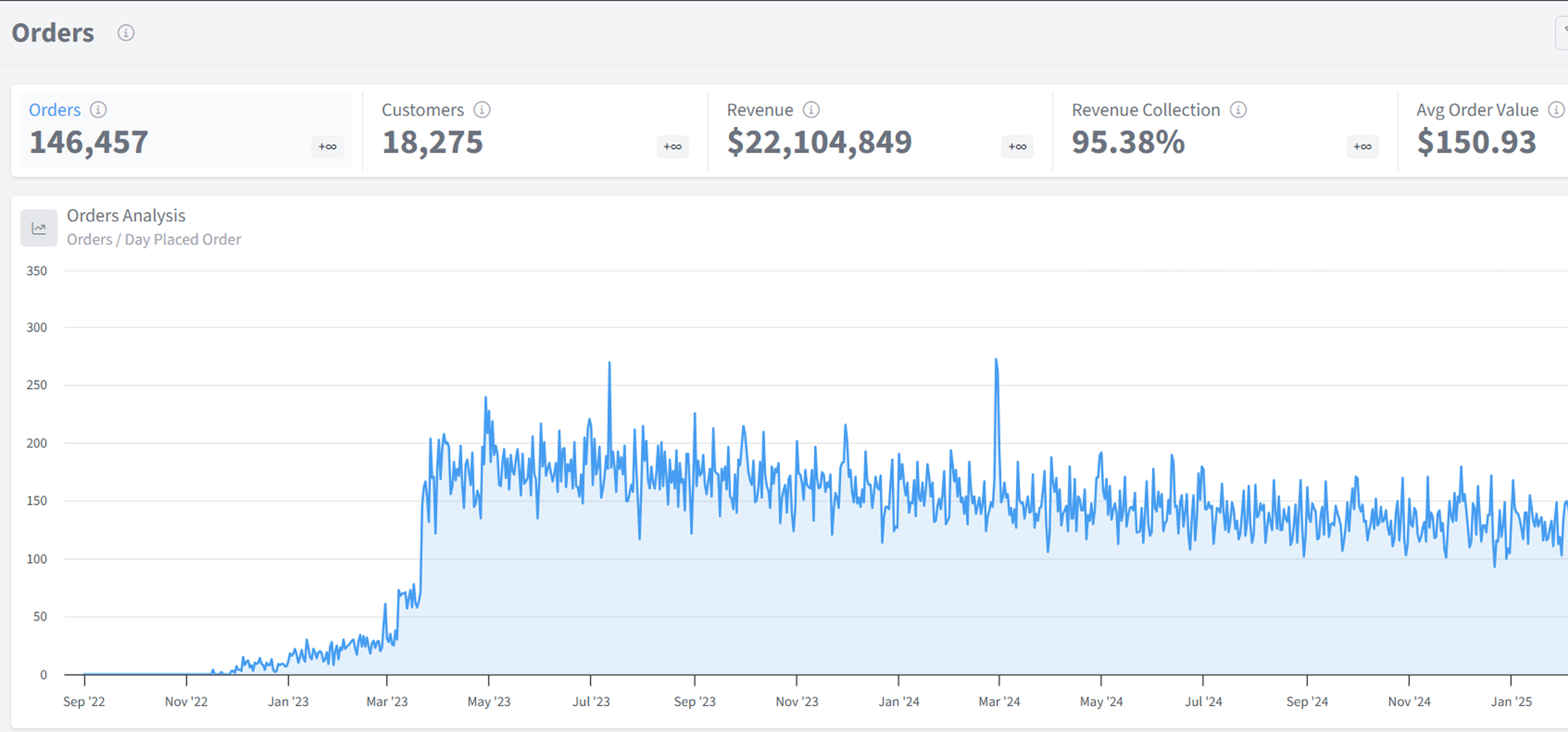The image size is (1568, 732).
Task: Click the info icon next to Orders metric
Action: (98, 110)
